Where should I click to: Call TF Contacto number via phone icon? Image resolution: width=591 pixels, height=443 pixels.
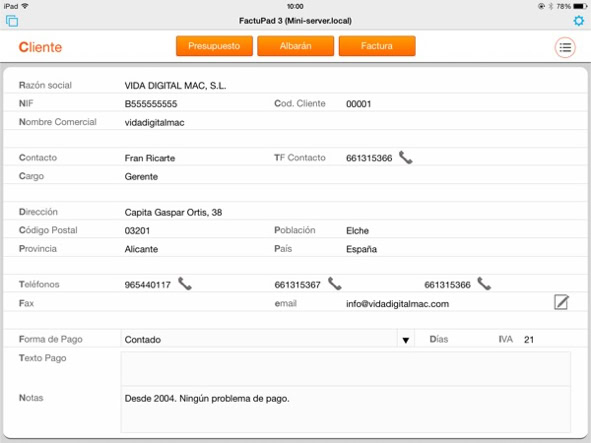point(406,158)
